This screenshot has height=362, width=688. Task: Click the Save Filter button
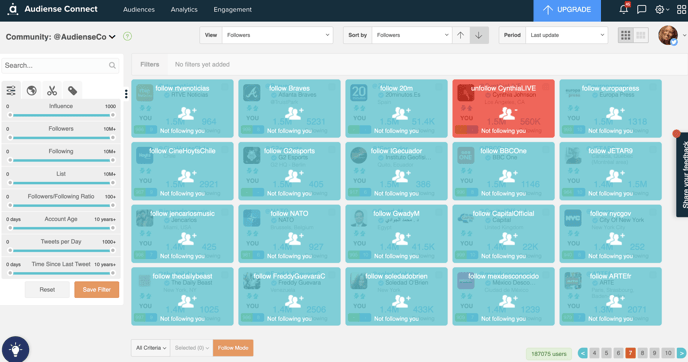(97, 290)
